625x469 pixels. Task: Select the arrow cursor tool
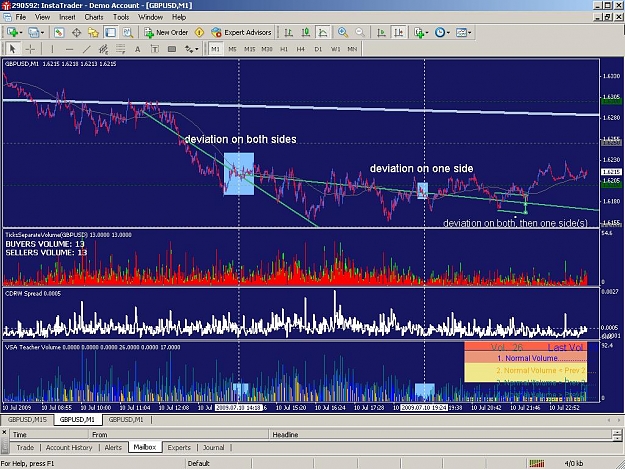click(12, 49)
